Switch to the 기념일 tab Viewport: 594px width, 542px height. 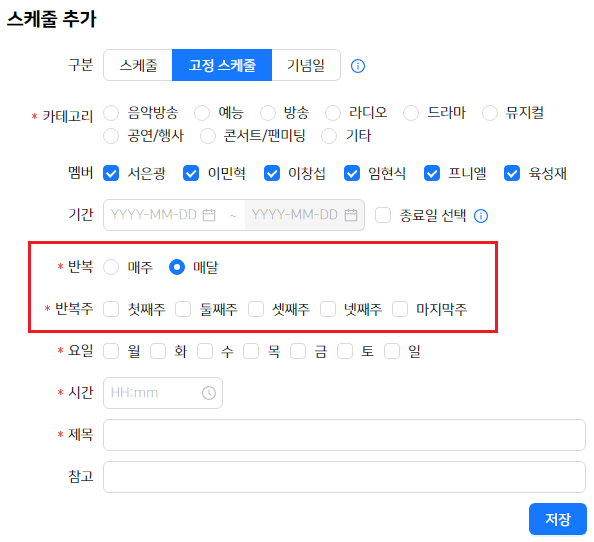[x=306, y=65]
